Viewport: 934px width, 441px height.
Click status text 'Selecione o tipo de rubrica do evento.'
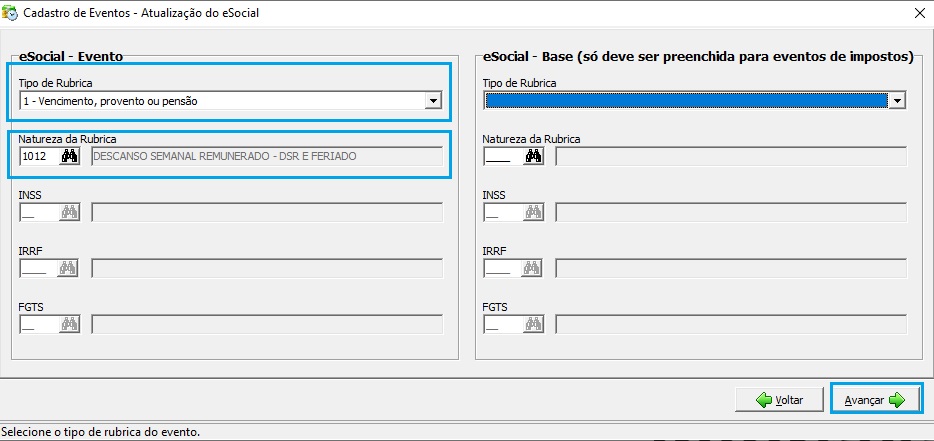[101, 432]
